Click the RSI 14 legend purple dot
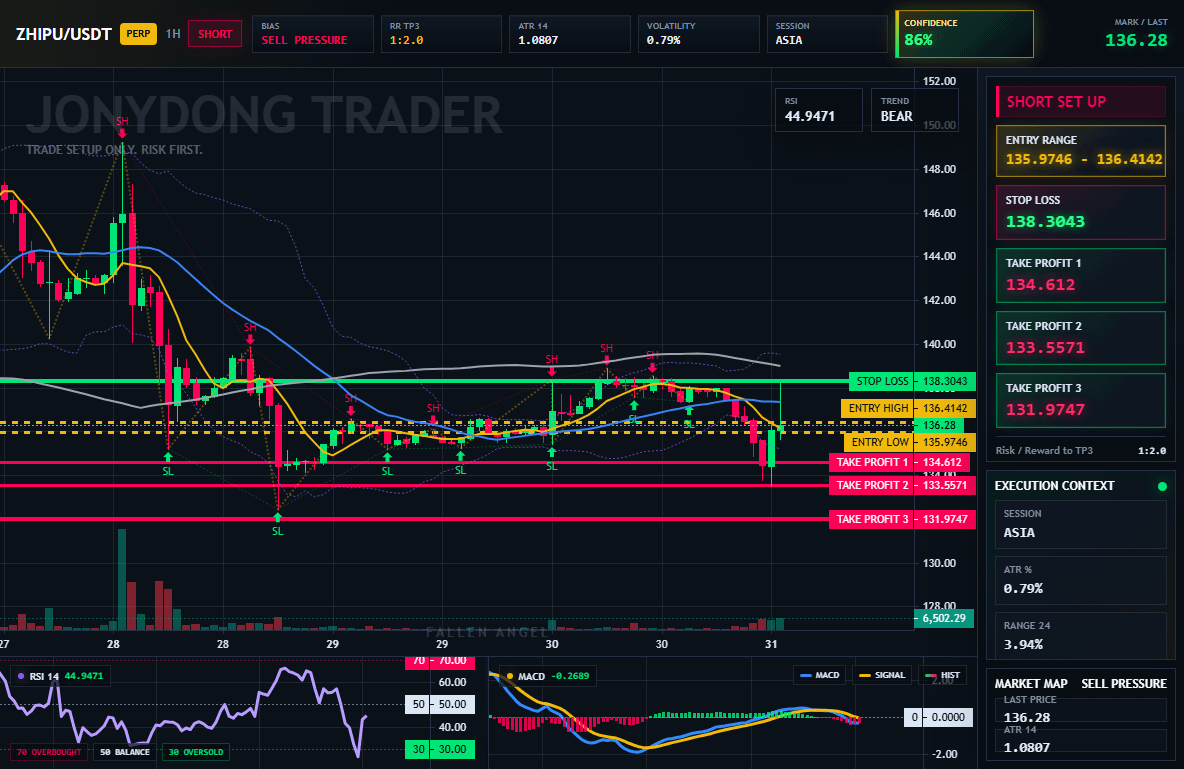The width and height of the screenshot is (1184, 769). point(20,676)
